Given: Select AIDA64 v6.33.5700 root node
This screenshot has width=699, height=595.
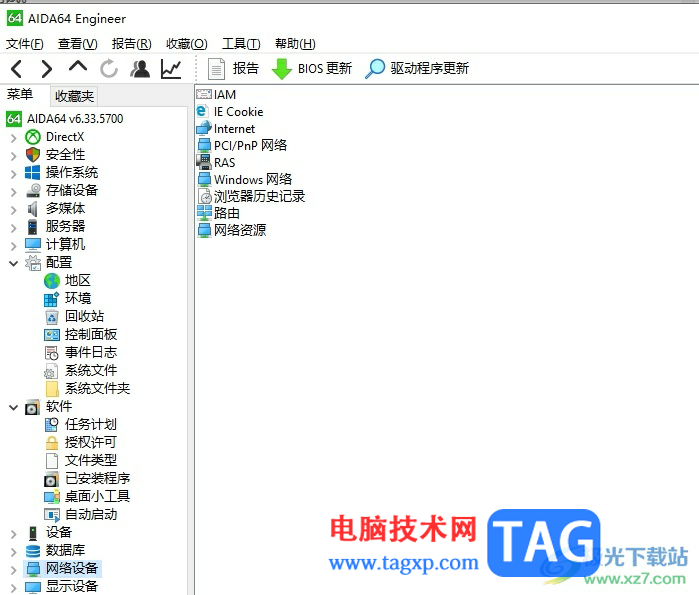Looking at the screenshot, I should (75, 119).
